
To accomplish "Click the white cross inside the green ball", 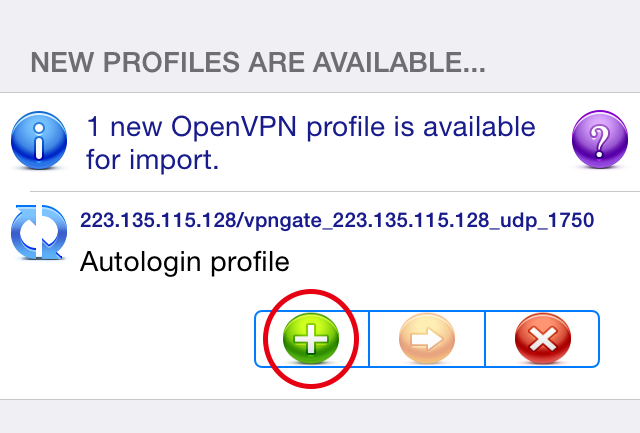I will tap(311, 338).
